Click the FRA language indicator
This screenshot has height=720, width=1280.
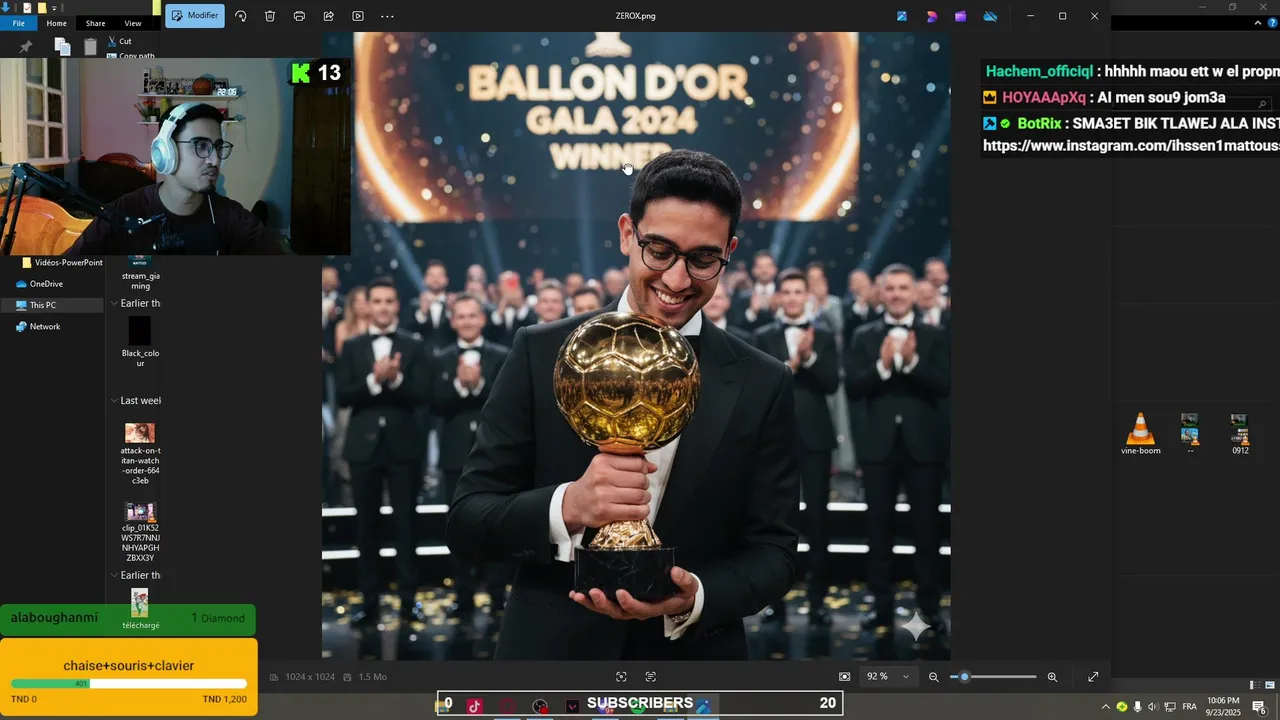(1189, 707)
